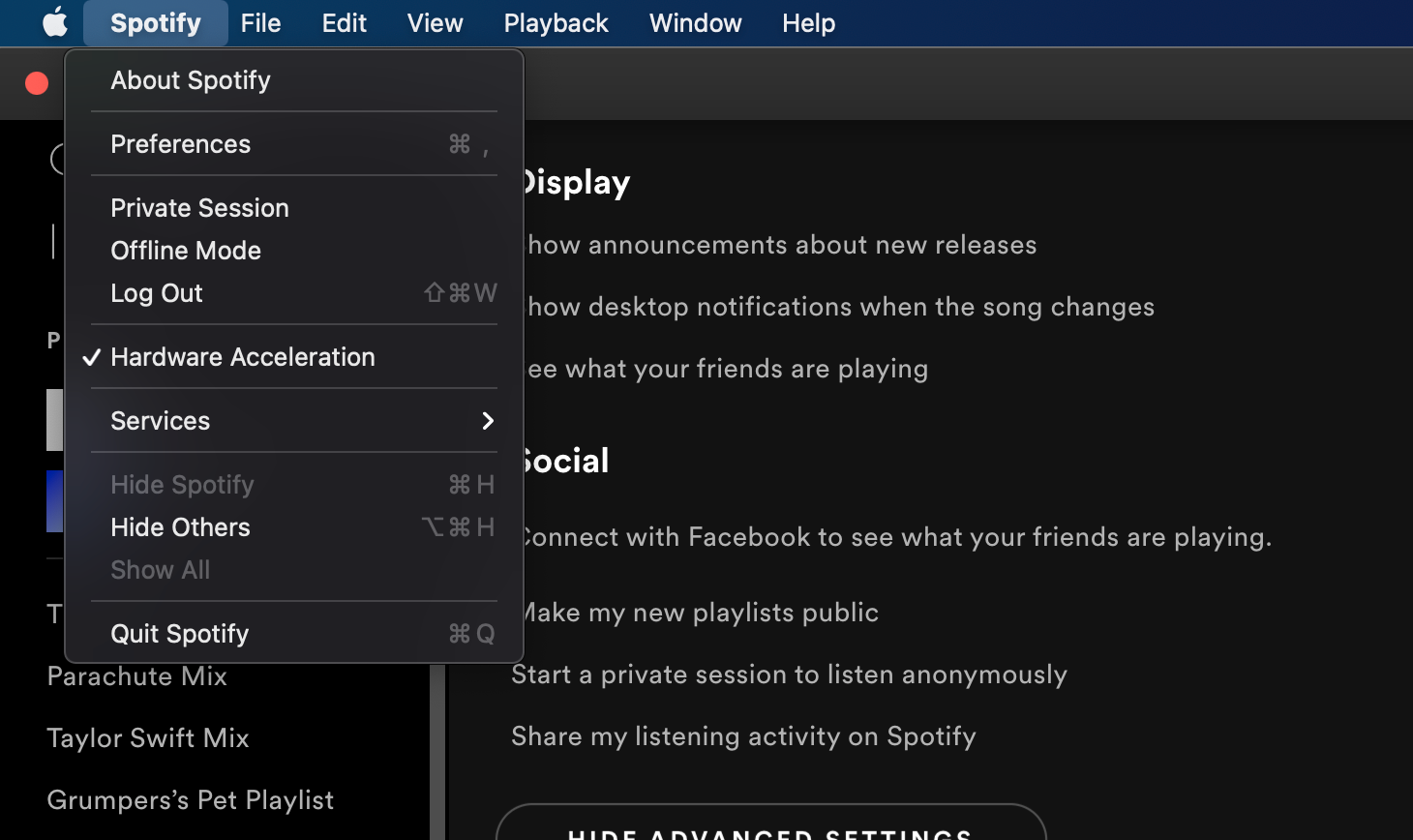Open the File menu

260,22
